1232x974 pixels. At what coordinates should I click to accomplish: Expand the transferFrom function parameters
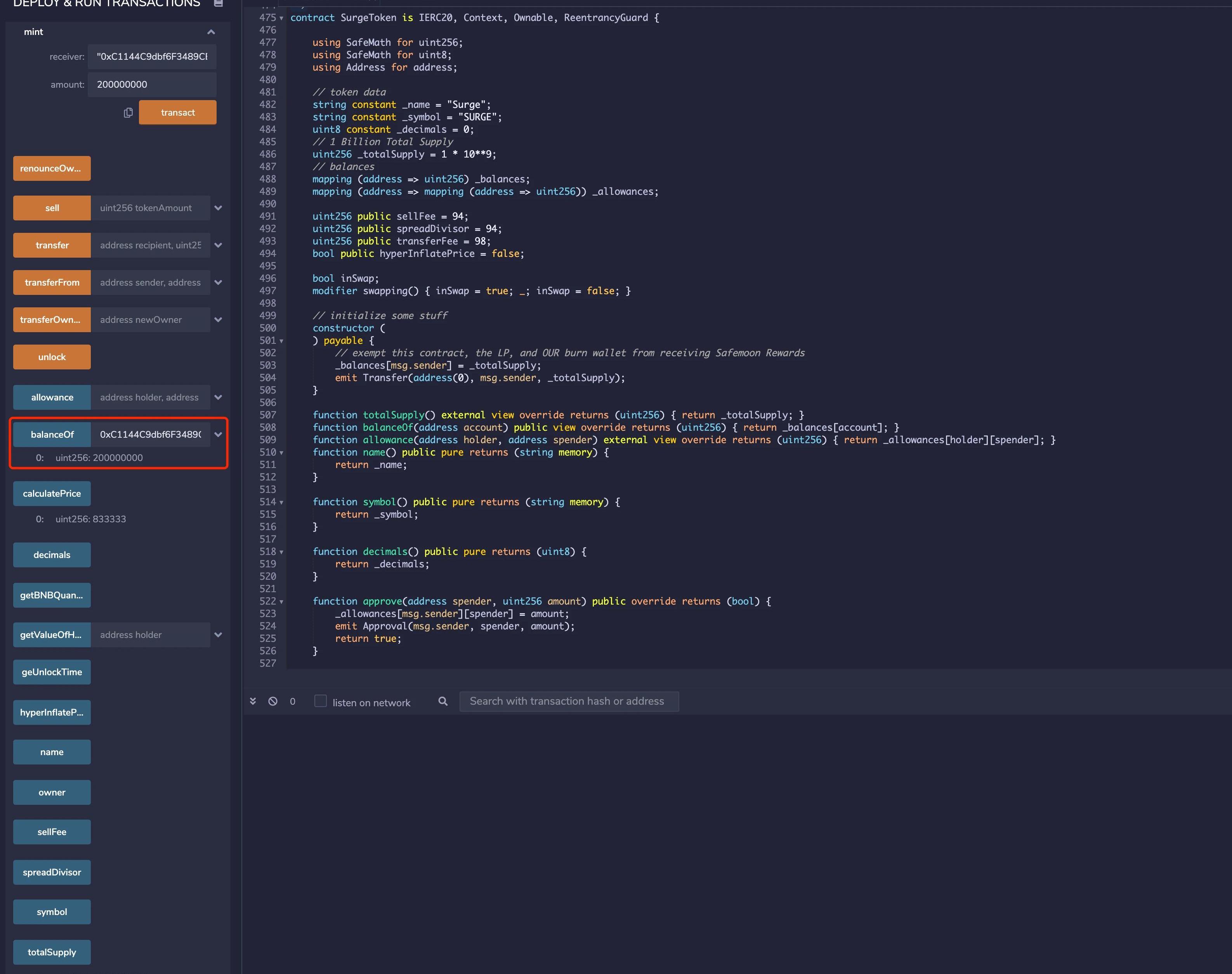218,283
